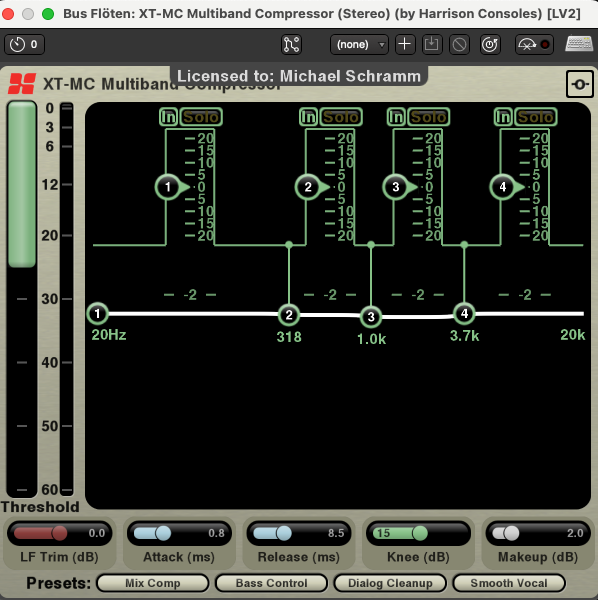
Task: Click the Release slider knob
Action: 284,533
